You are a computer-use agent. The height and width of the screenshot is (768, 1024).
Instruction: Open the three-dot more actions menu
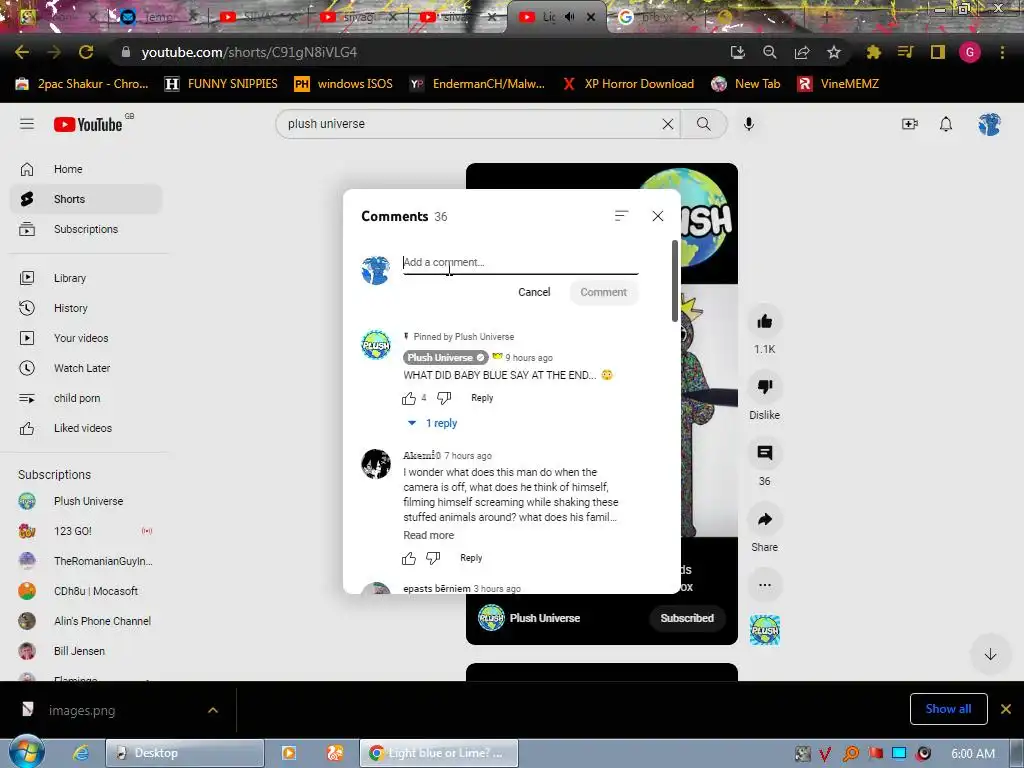(765, 585)
